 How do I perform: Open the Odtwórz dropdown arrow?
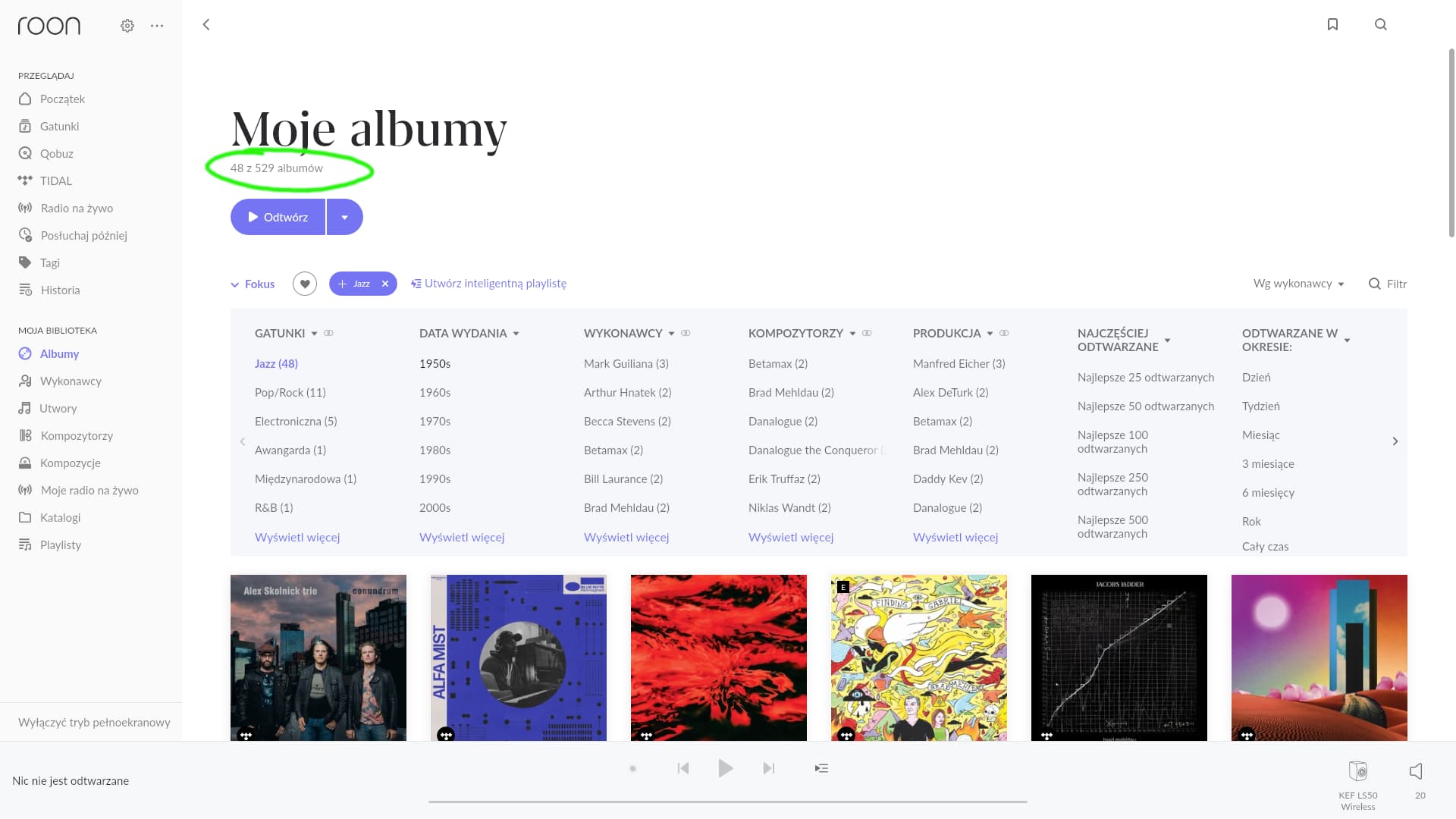point(344,217)
